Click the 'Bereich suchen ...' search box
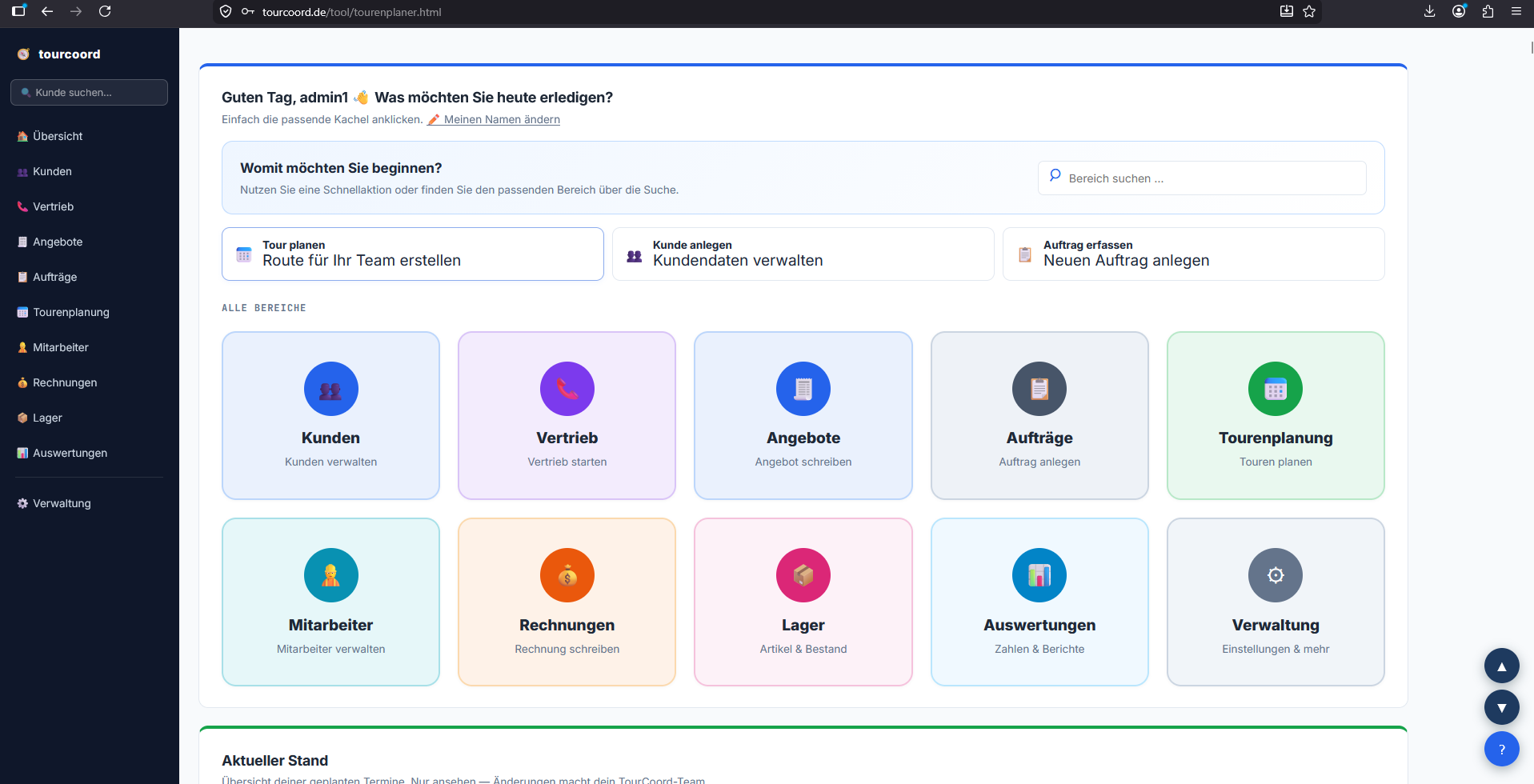Image resolution: width=1534 pixels, height=784 pixels. point(1202,178)
